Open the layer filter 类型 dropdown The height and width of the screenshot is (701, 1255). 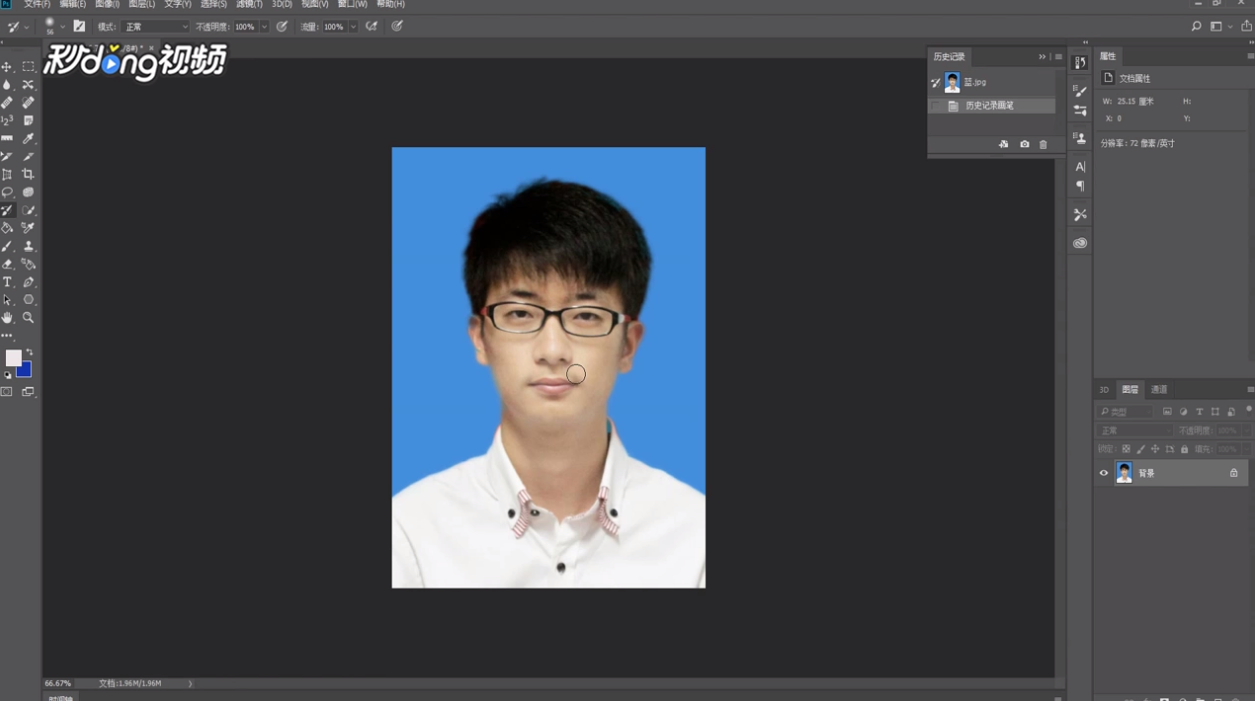[1125, 412]
